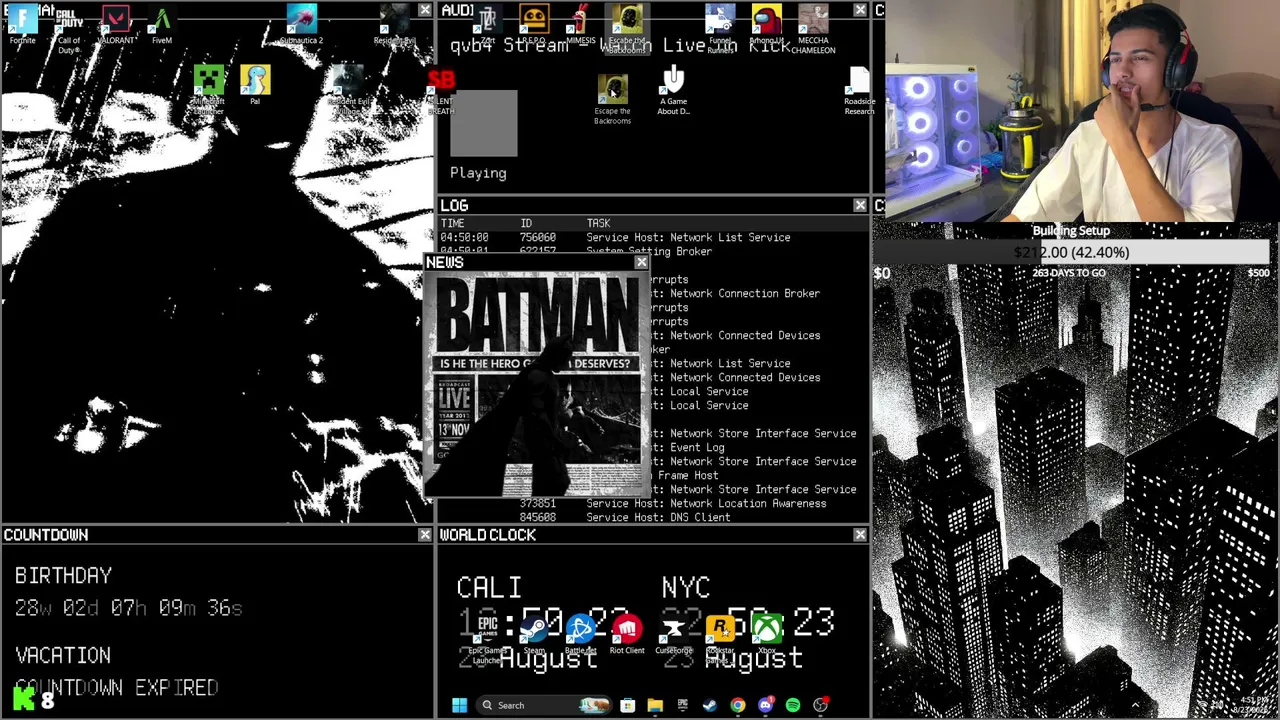Open Steam from the taskbar
Image resolution: width=1280 pixels, height=720 pixels.
pyautogui.click(x=710, y=705)
